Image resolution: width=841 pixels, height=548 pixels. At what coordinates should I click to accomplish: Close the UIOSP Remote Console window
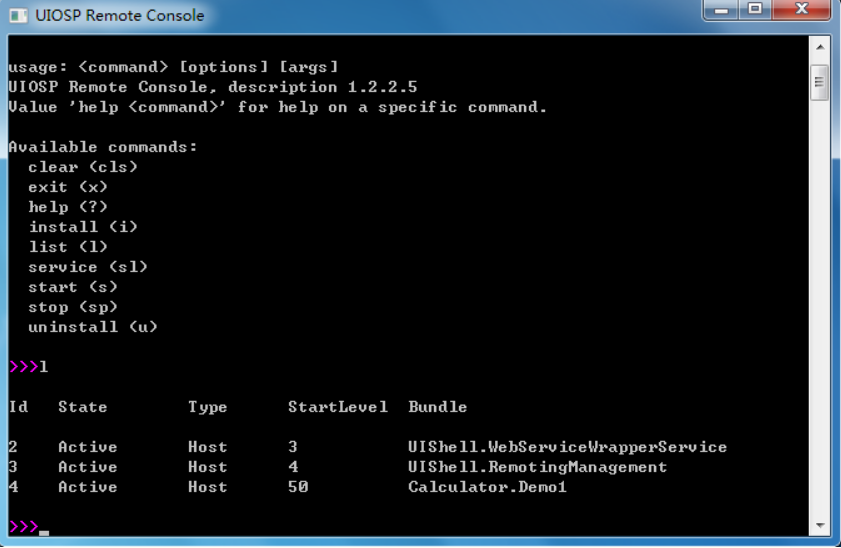pyautogui.click(x=801, y=9)
